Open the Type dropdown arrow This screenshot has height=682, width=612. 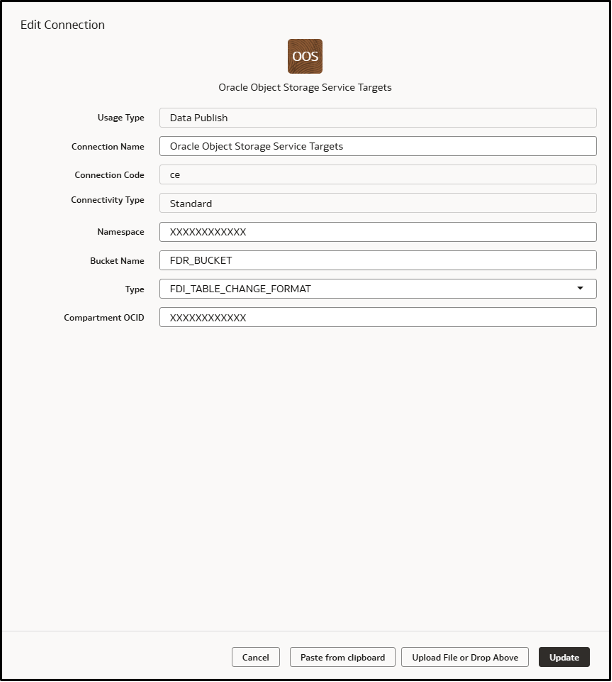coord(580,288)
